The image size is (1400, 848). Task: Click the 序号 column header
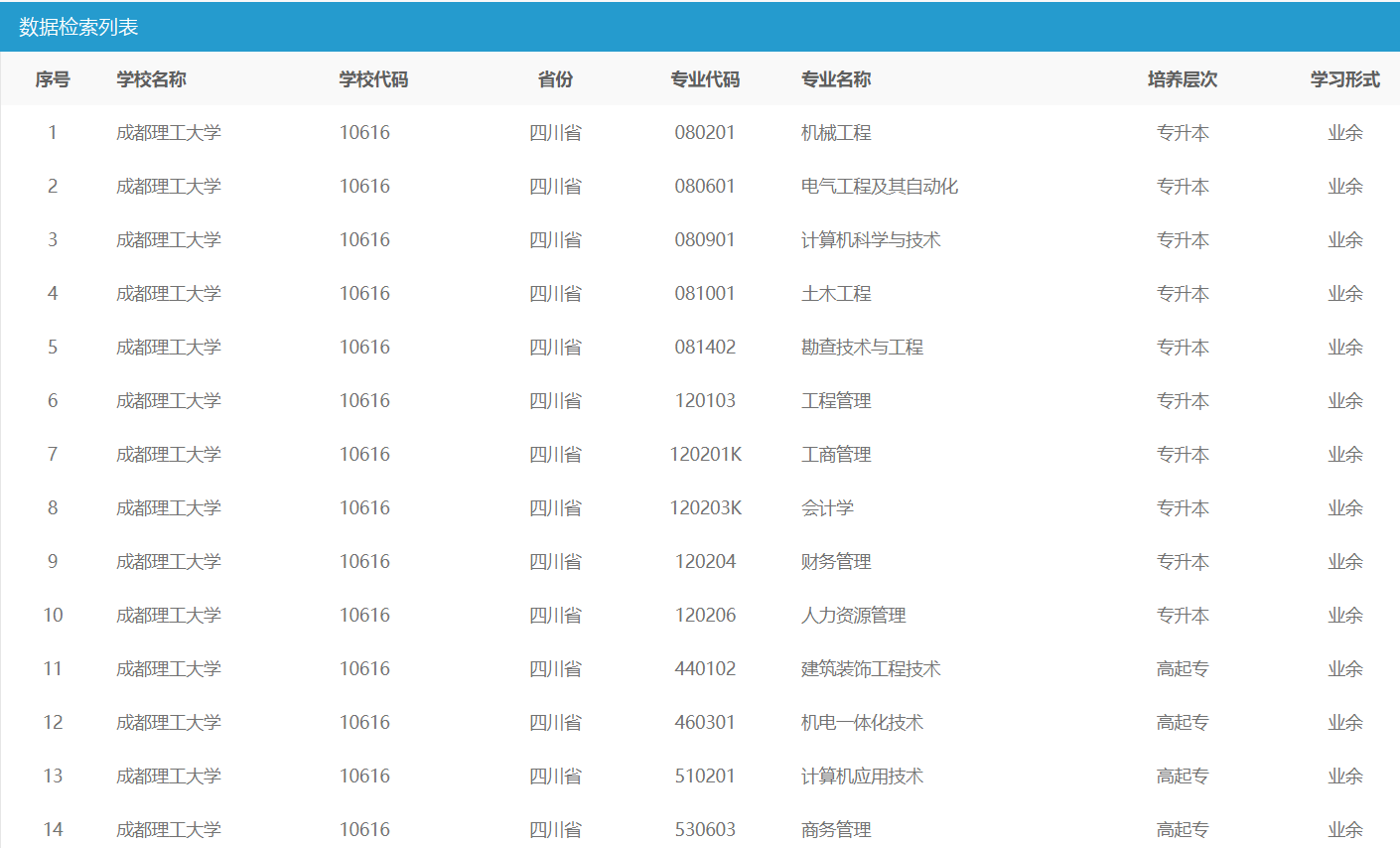pos(53,79)
